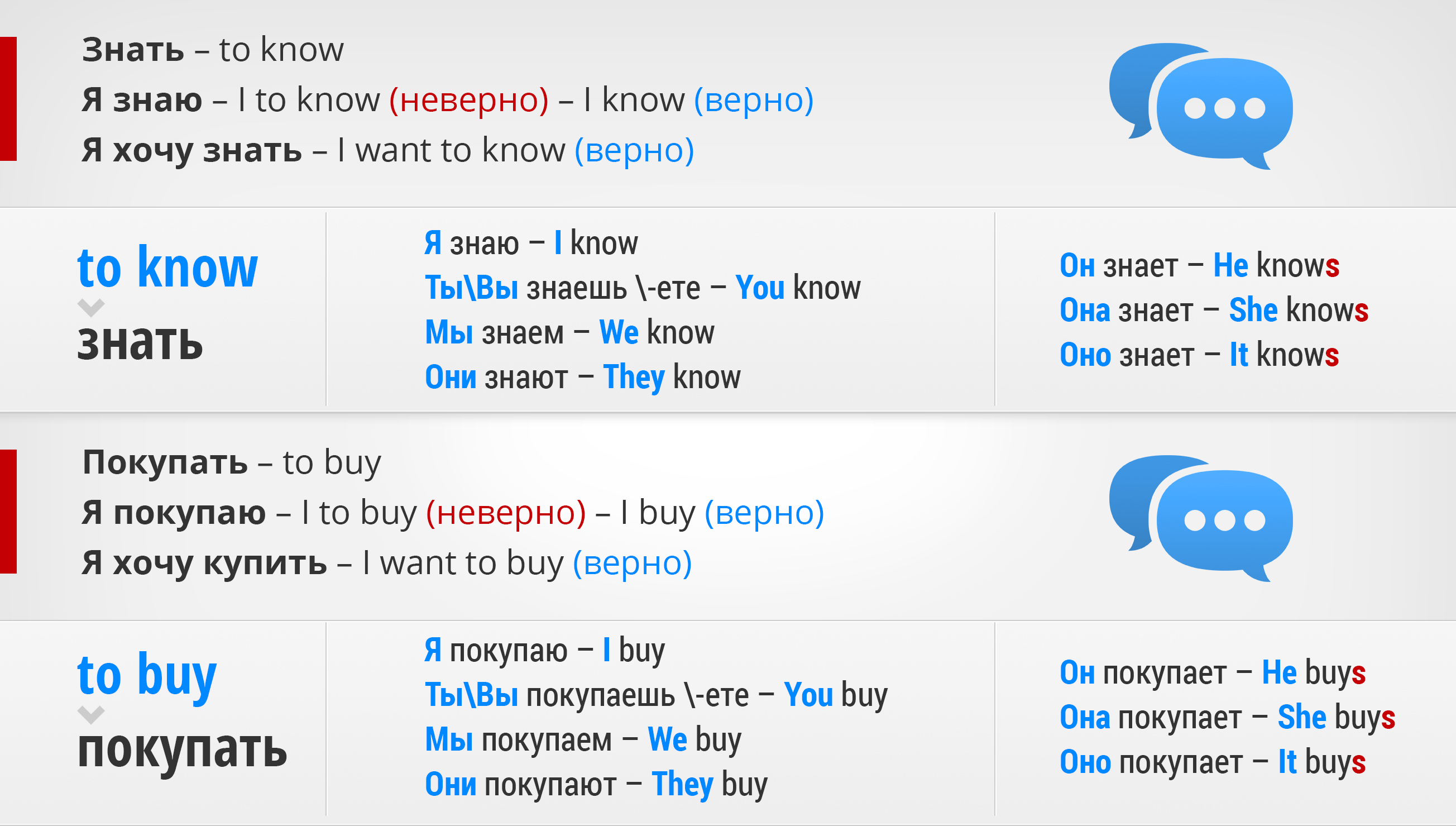
Task: Click the top blue chat bubbles icon
Action: (1201, 107)
